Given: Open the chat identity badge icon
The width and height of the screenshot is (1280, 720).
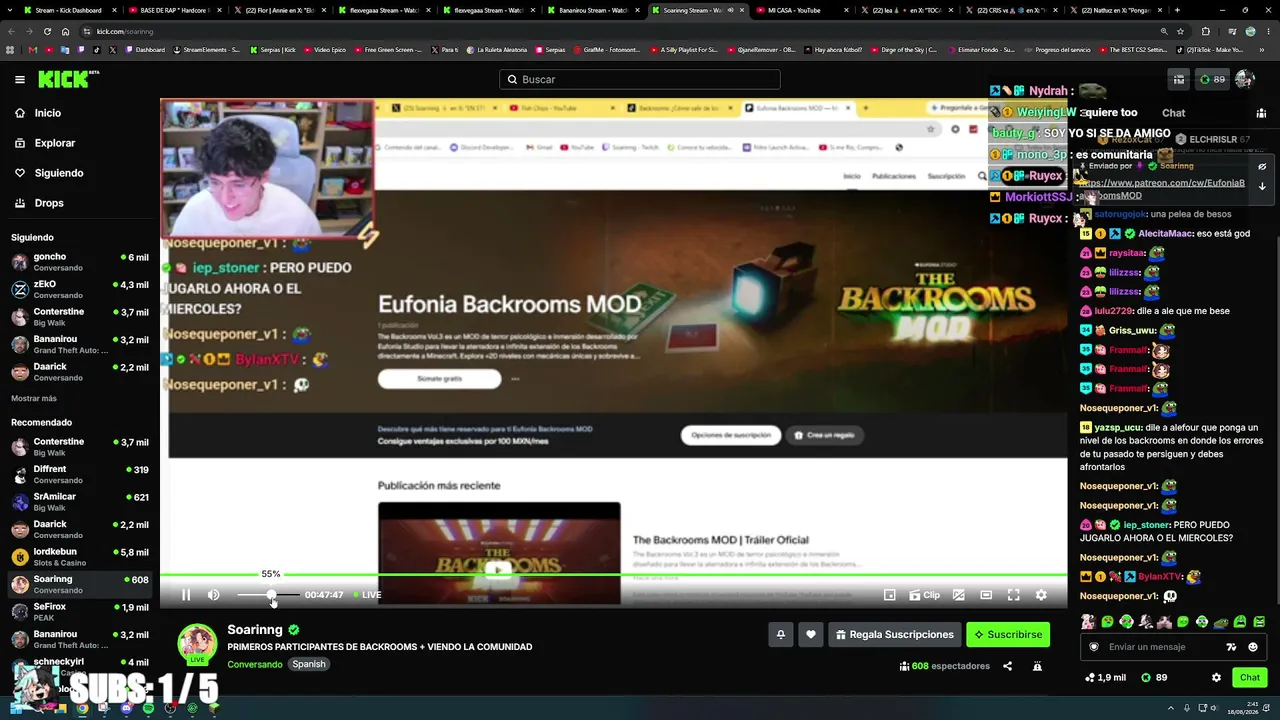Looking at the screenshot, I should pos(1093,647).
